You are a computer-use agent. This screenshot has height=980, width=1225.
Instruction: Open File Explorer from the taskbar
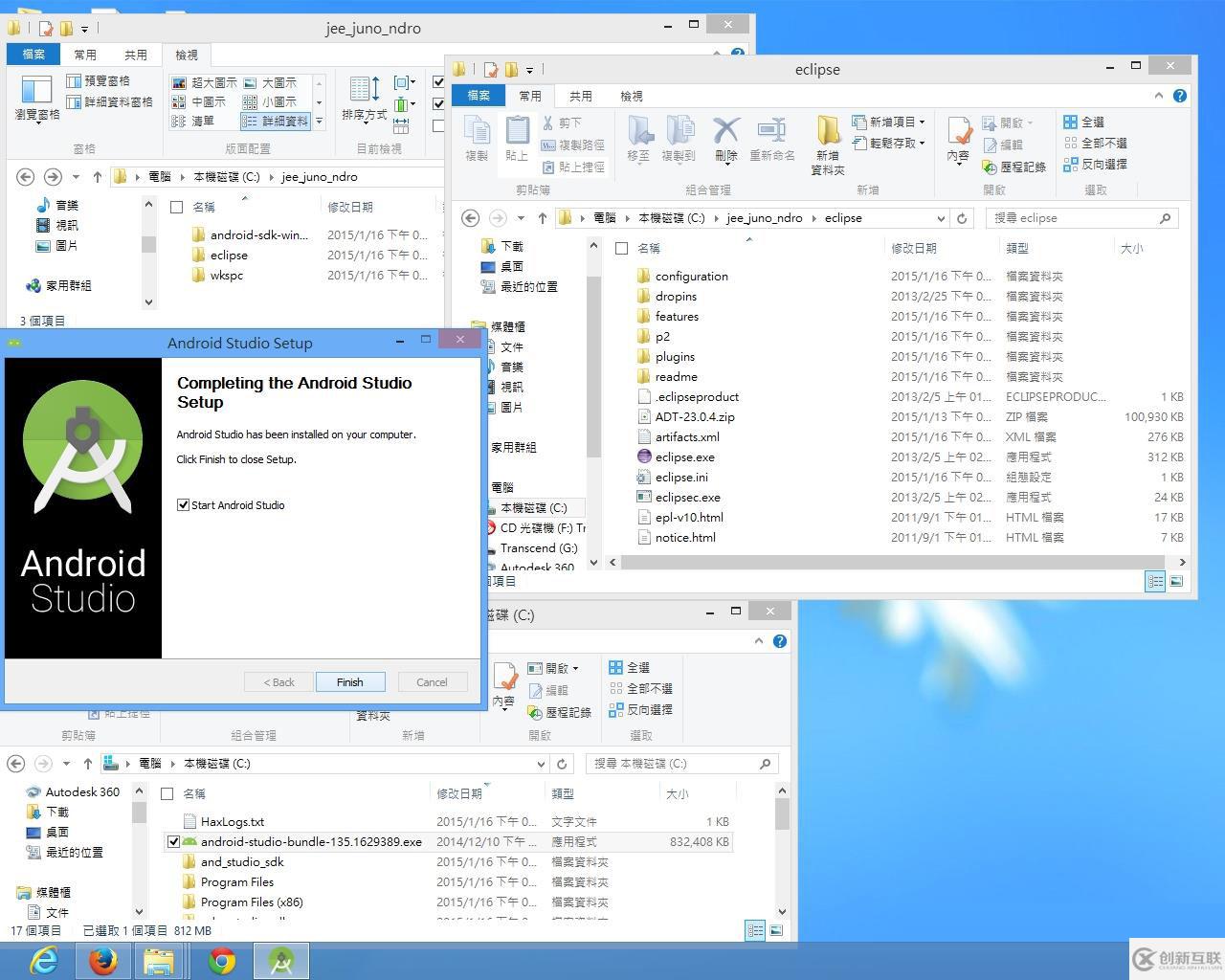pos(159,960)
